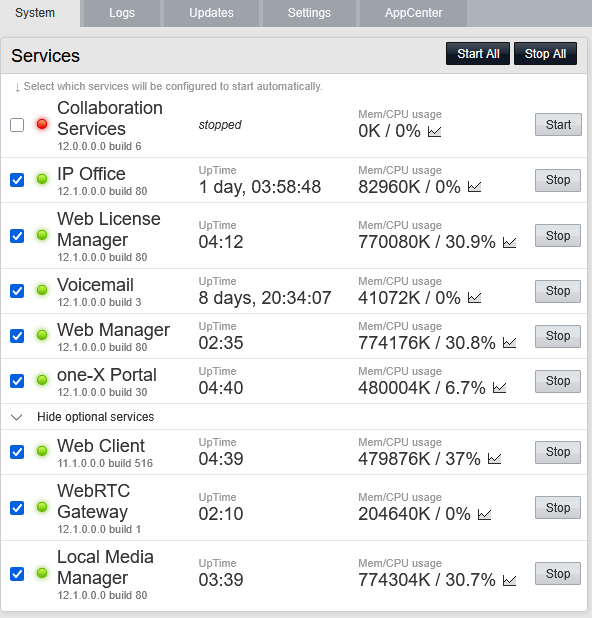The height and width of the screenshot is (618, 592).
Task: Click green status indicator of WebRTC Gateway
Action: 42,507
